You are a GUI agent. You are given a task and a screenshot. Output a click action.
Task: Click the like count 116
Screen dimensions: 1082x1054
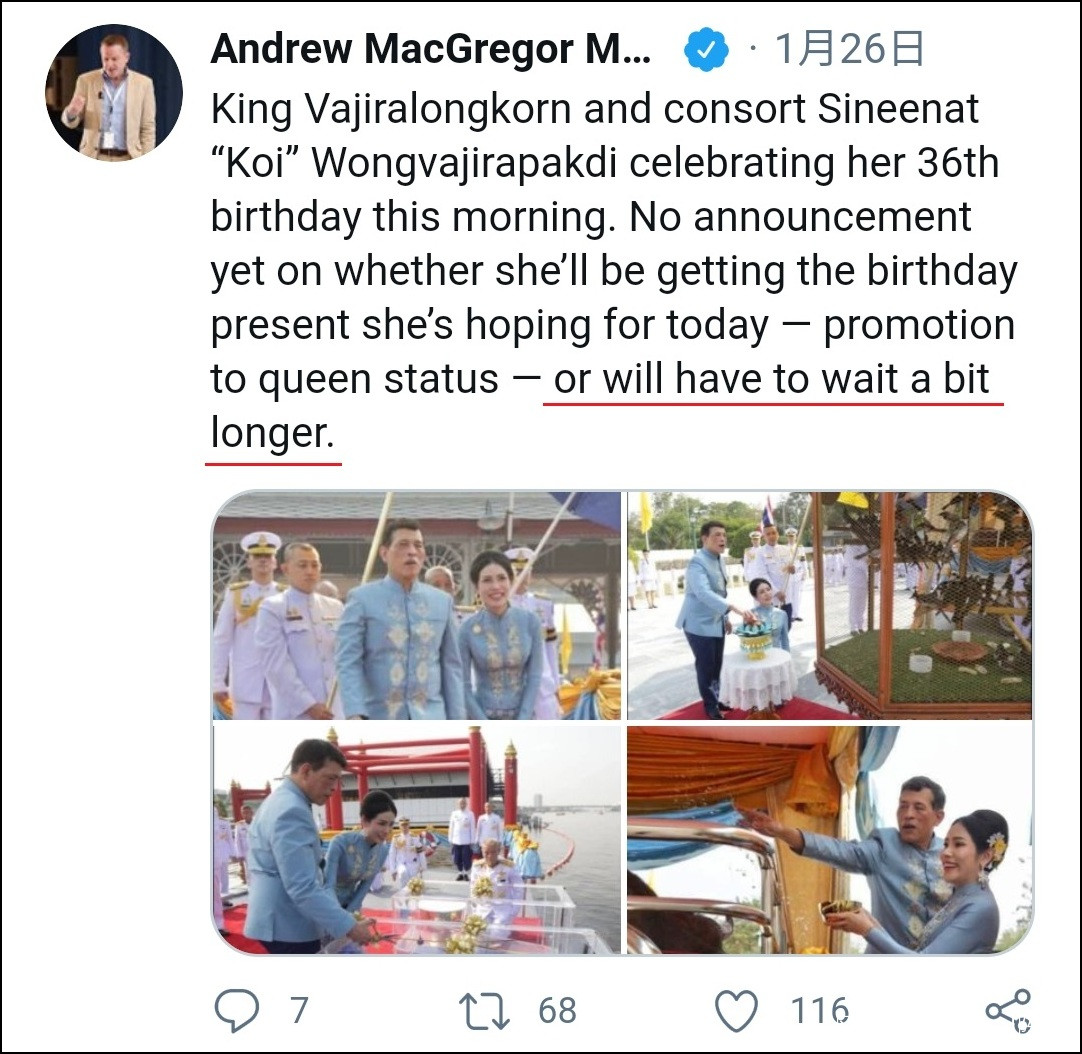click(819, 1011)
